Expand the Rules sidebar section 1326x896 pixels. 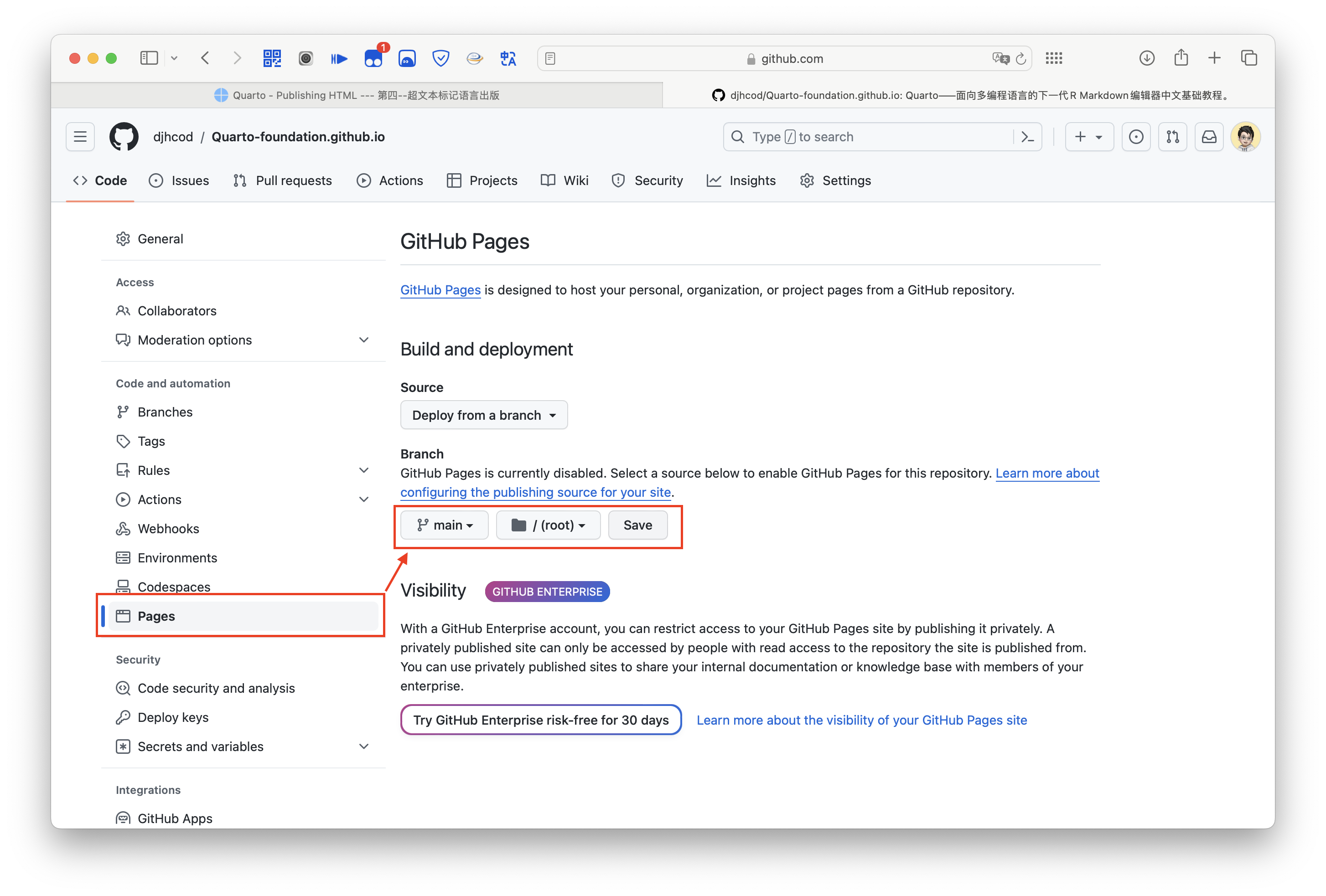(363, 470)
